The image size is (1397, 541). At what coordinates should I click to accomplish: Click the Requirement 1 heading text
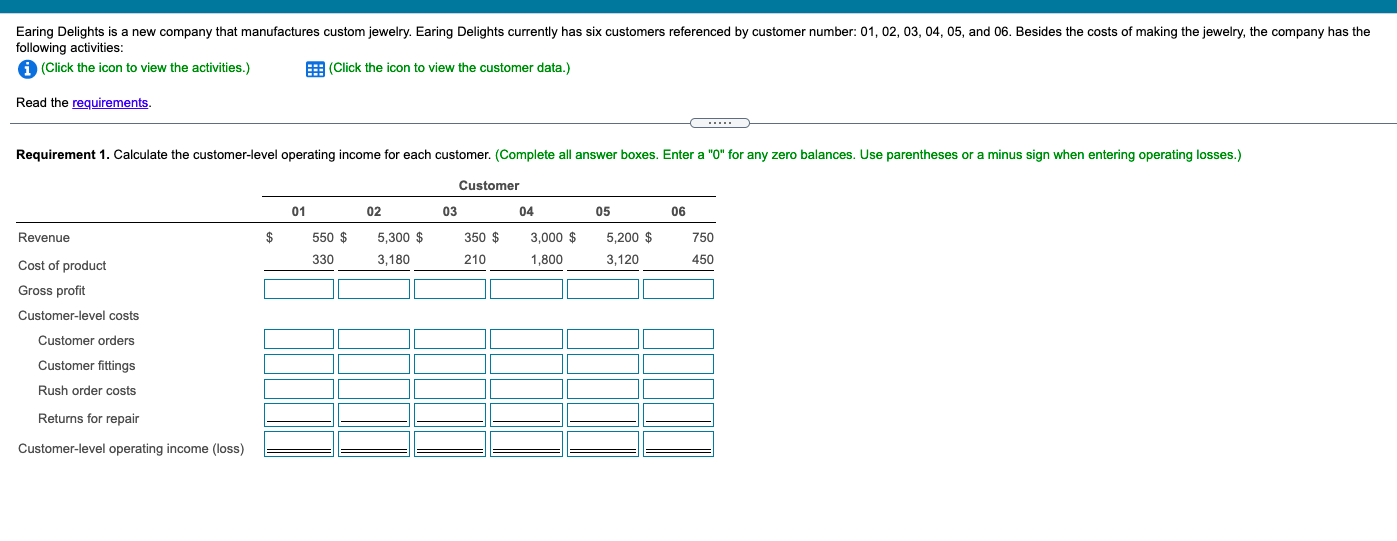tap(63, 155)
